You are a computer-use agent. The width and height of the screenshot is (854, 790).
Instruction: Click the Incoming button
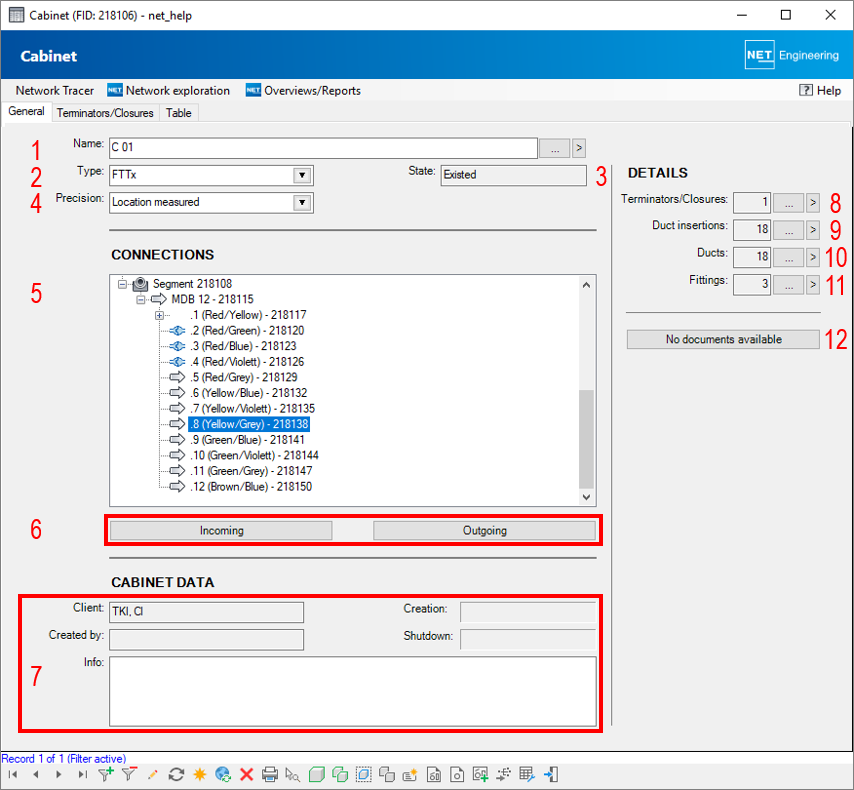coord(221,531)
